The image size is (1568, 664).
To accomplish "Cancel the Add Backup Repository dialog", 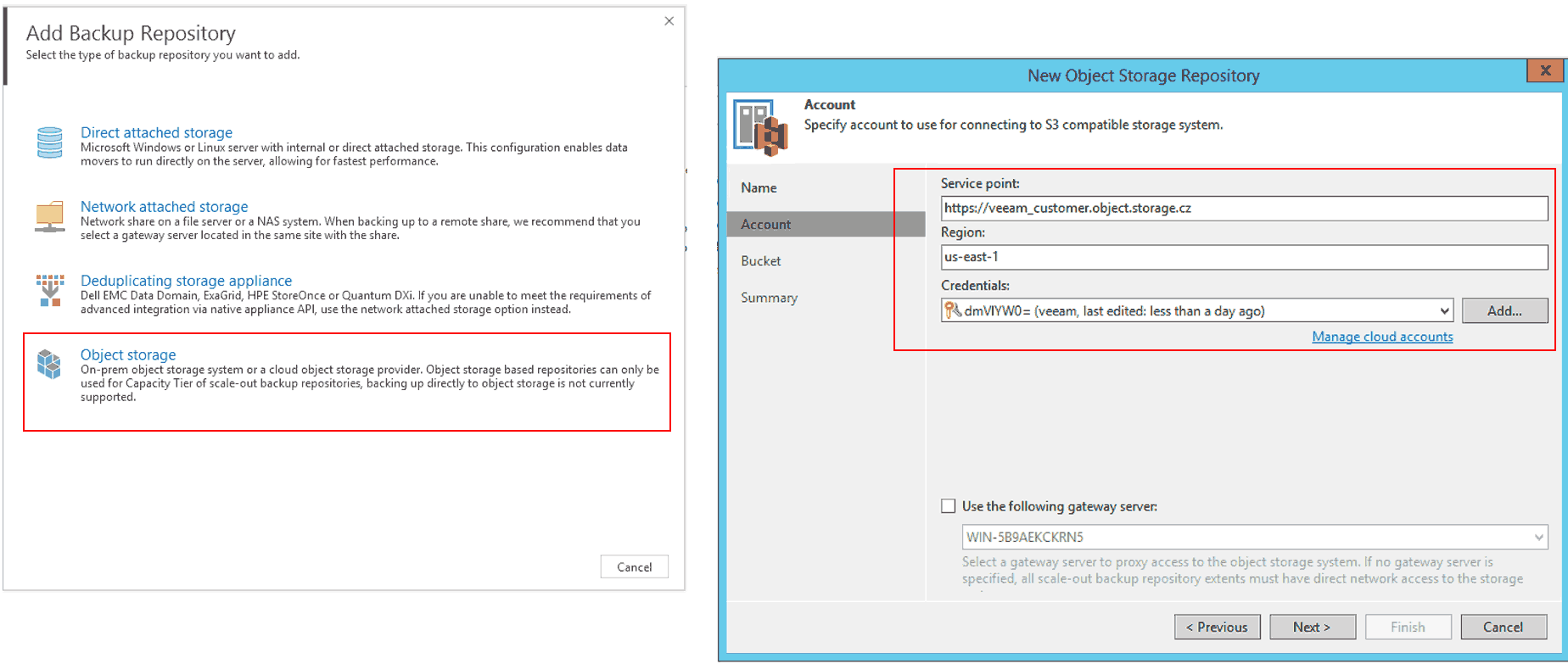I will (635, 566).
